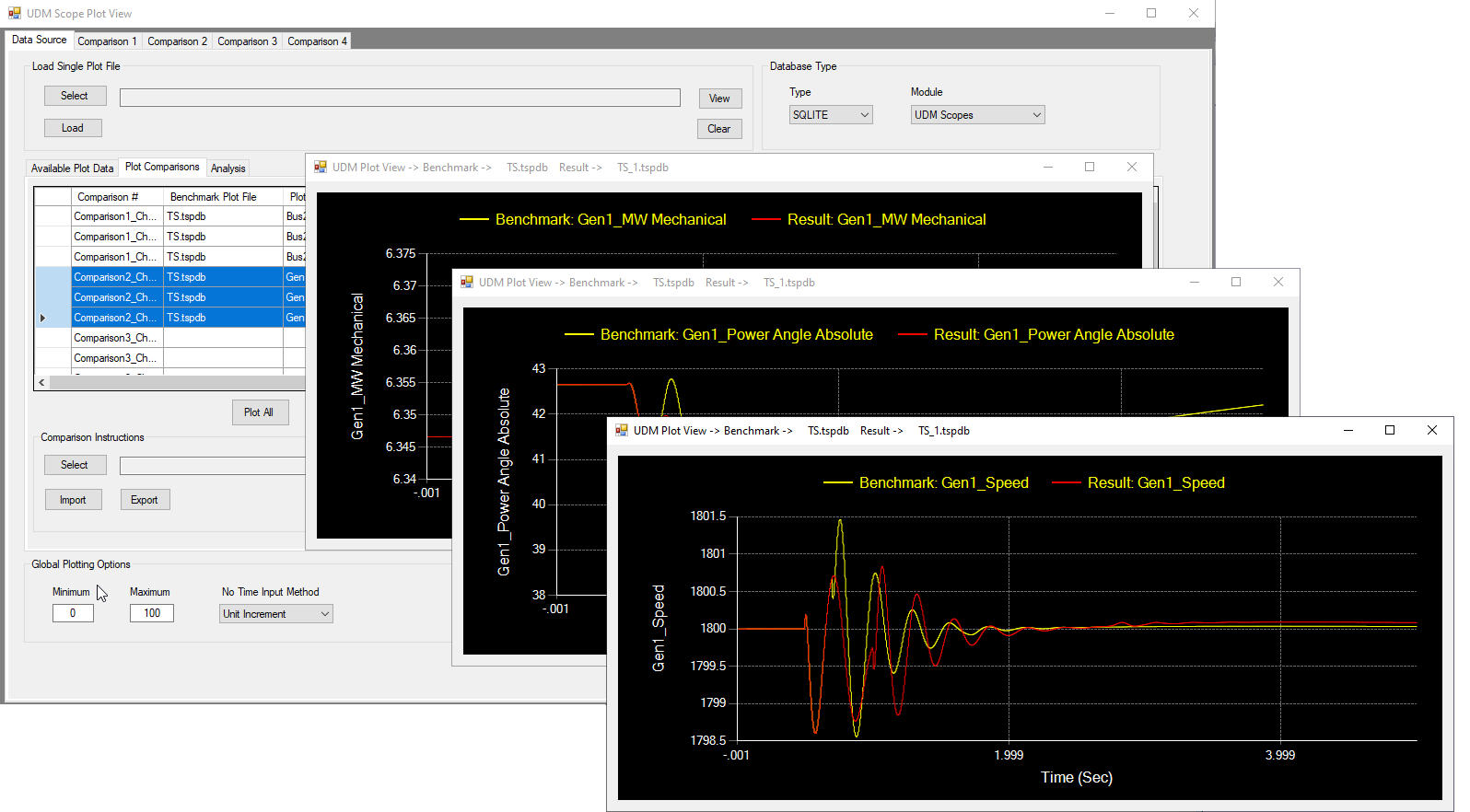Switch to the Comparison 1 tab

[x=107, y=41]
